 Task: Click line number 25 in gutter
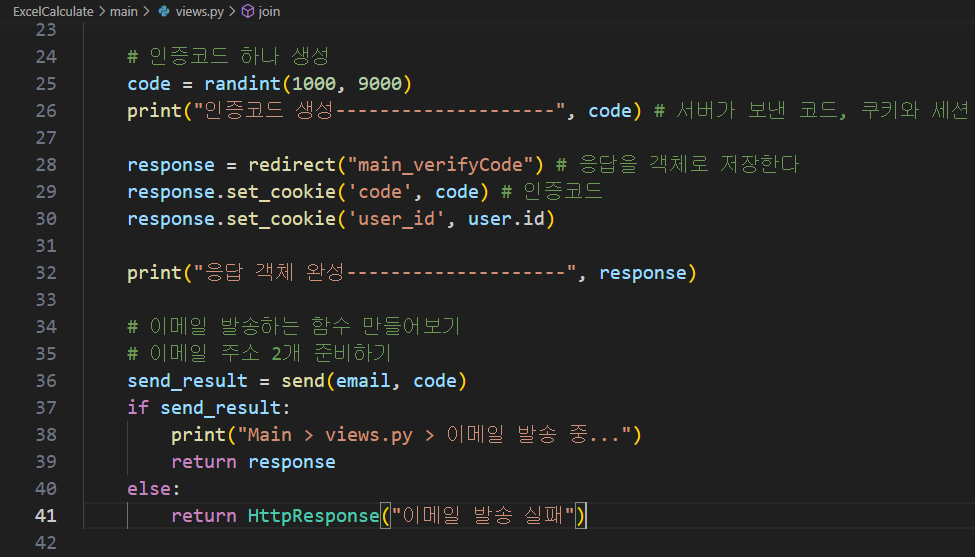click(x=46, y=84)
